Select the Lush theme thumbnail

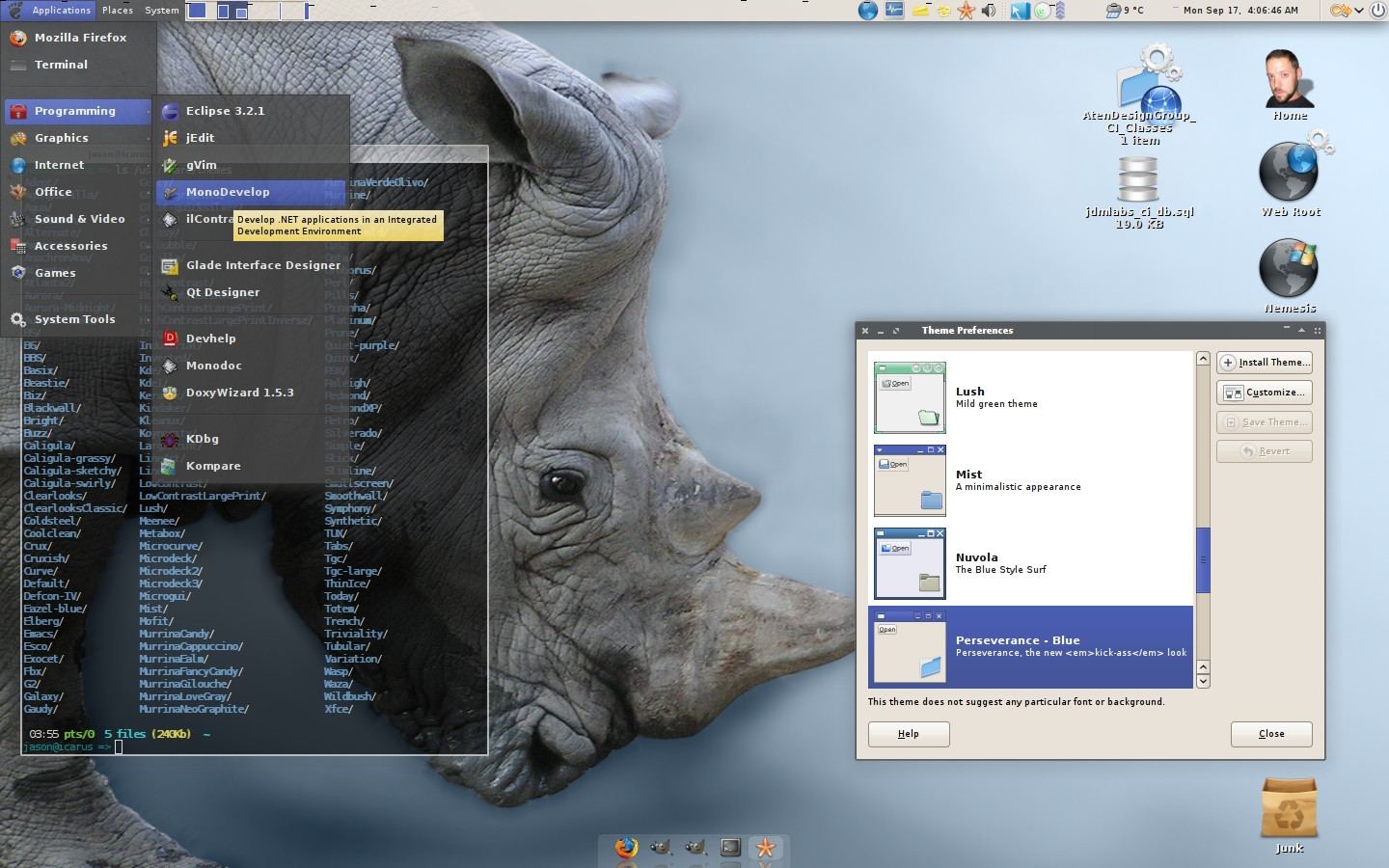click(910, 397)
